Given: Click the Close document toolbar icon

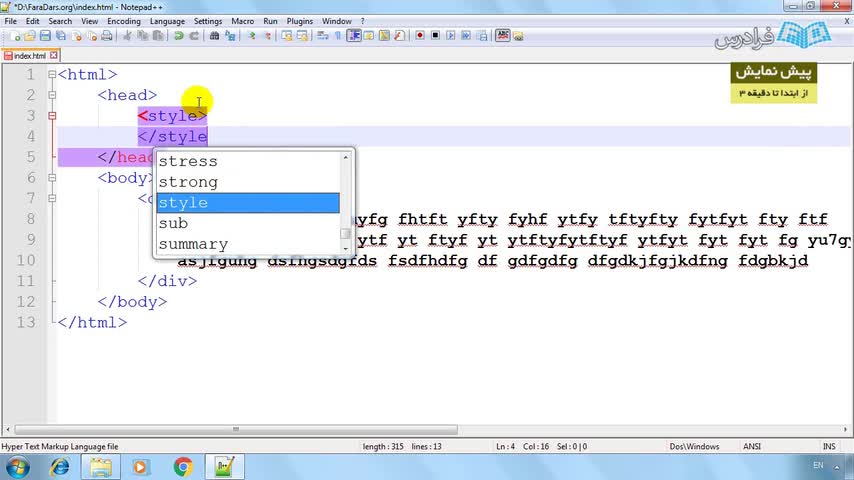Looking at the screenshot, I should point(76,36).
